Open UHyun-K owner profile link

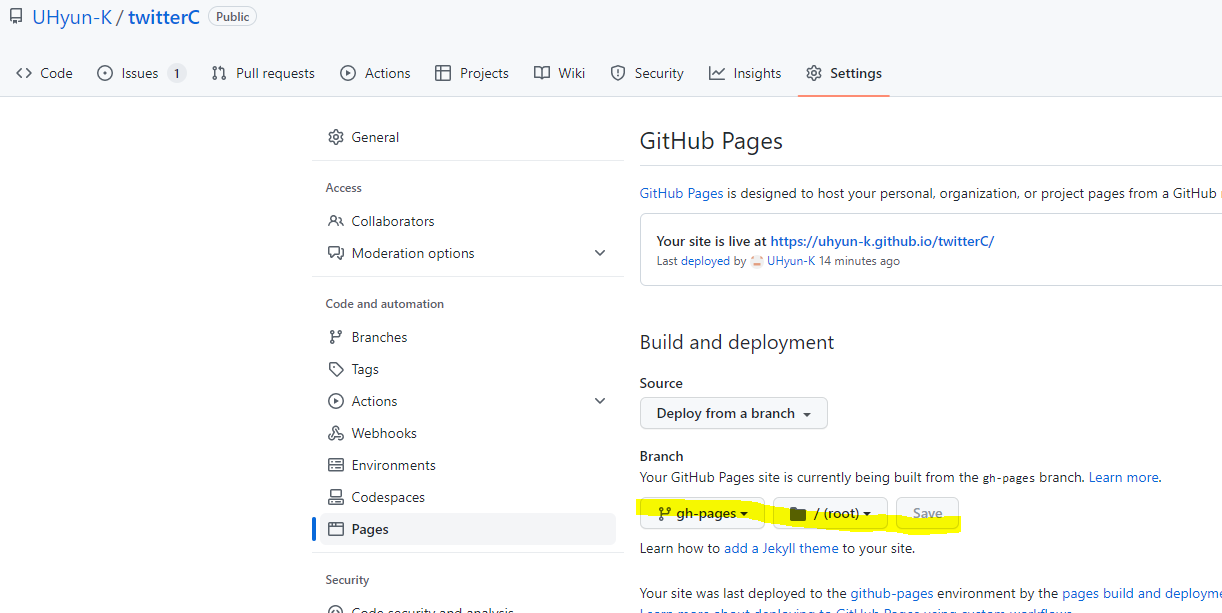(x=72, y=17)
